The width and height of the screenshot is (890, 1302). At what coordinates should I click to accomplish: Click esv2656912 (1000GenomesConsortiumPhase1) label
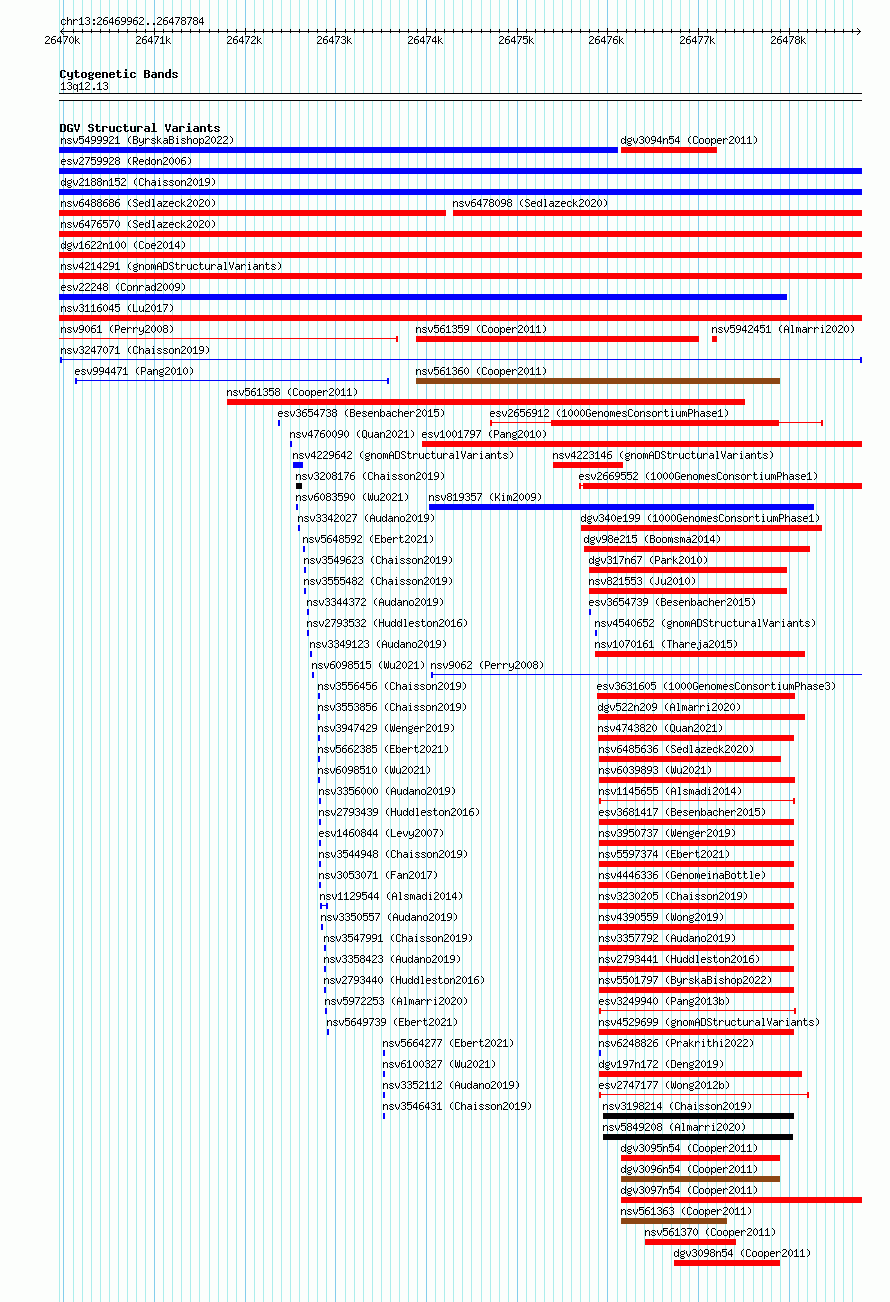[609, 413]
